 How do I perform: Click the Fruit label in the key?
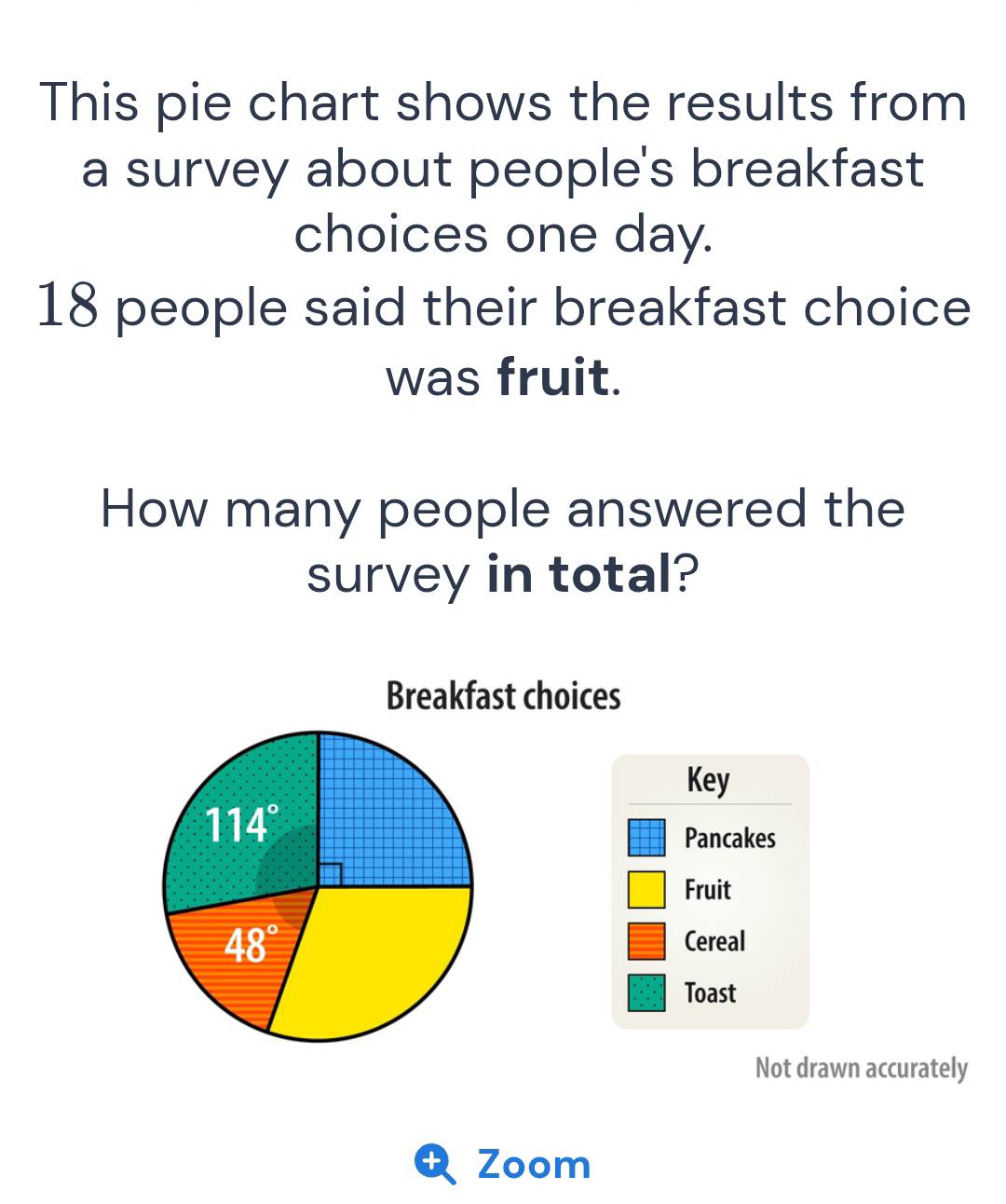pos(707,889)
